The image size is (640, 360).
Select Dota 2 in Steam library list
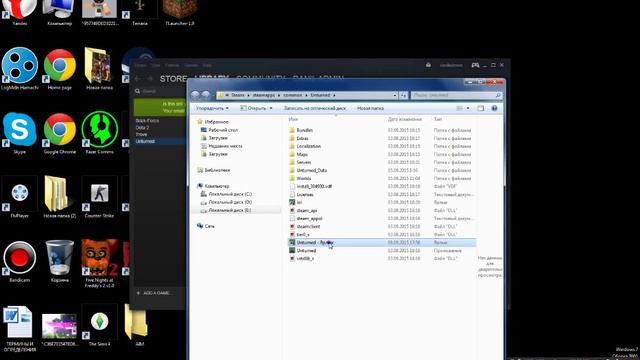142,127
